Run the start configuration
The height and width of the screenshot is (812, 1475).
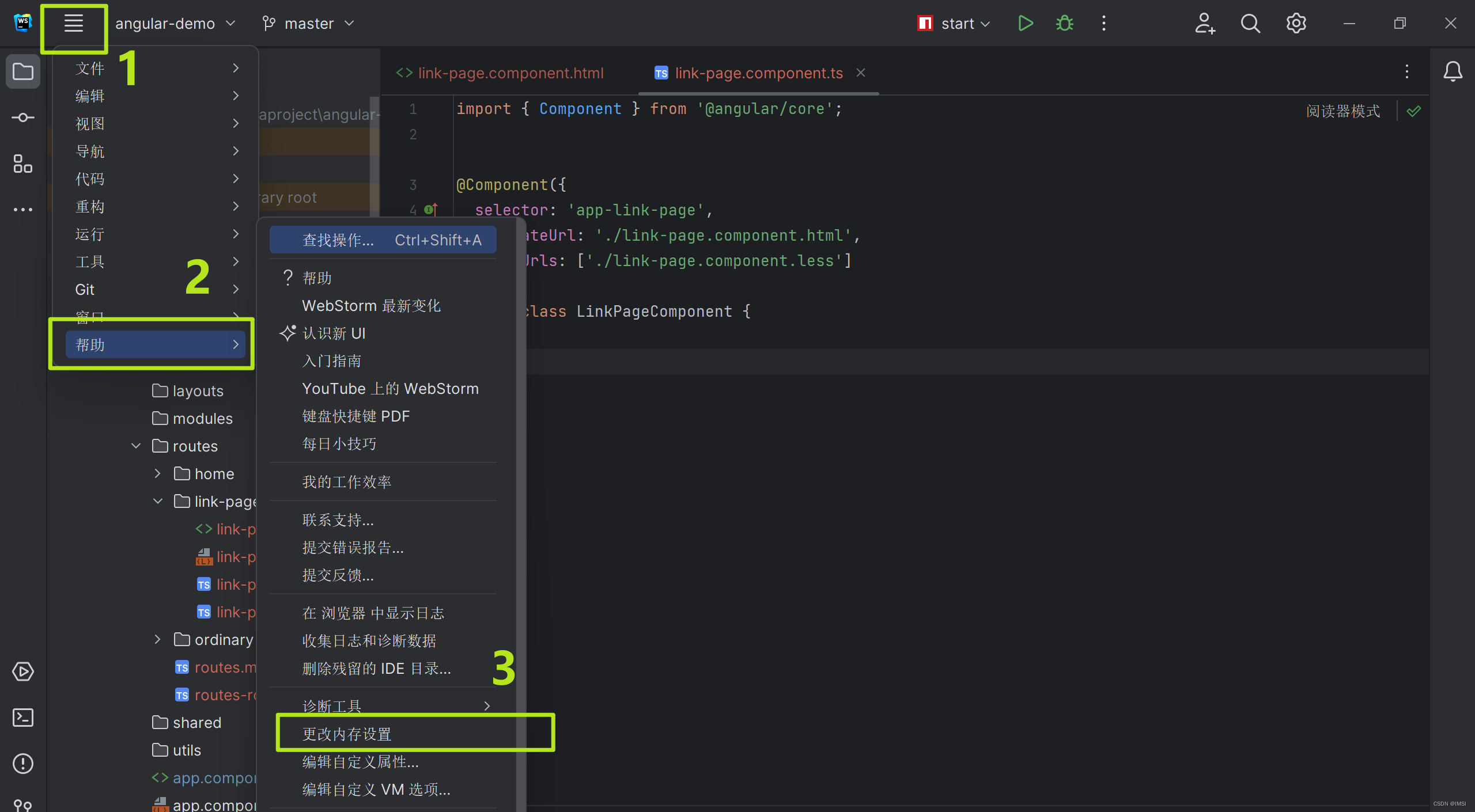point(1025,23)
